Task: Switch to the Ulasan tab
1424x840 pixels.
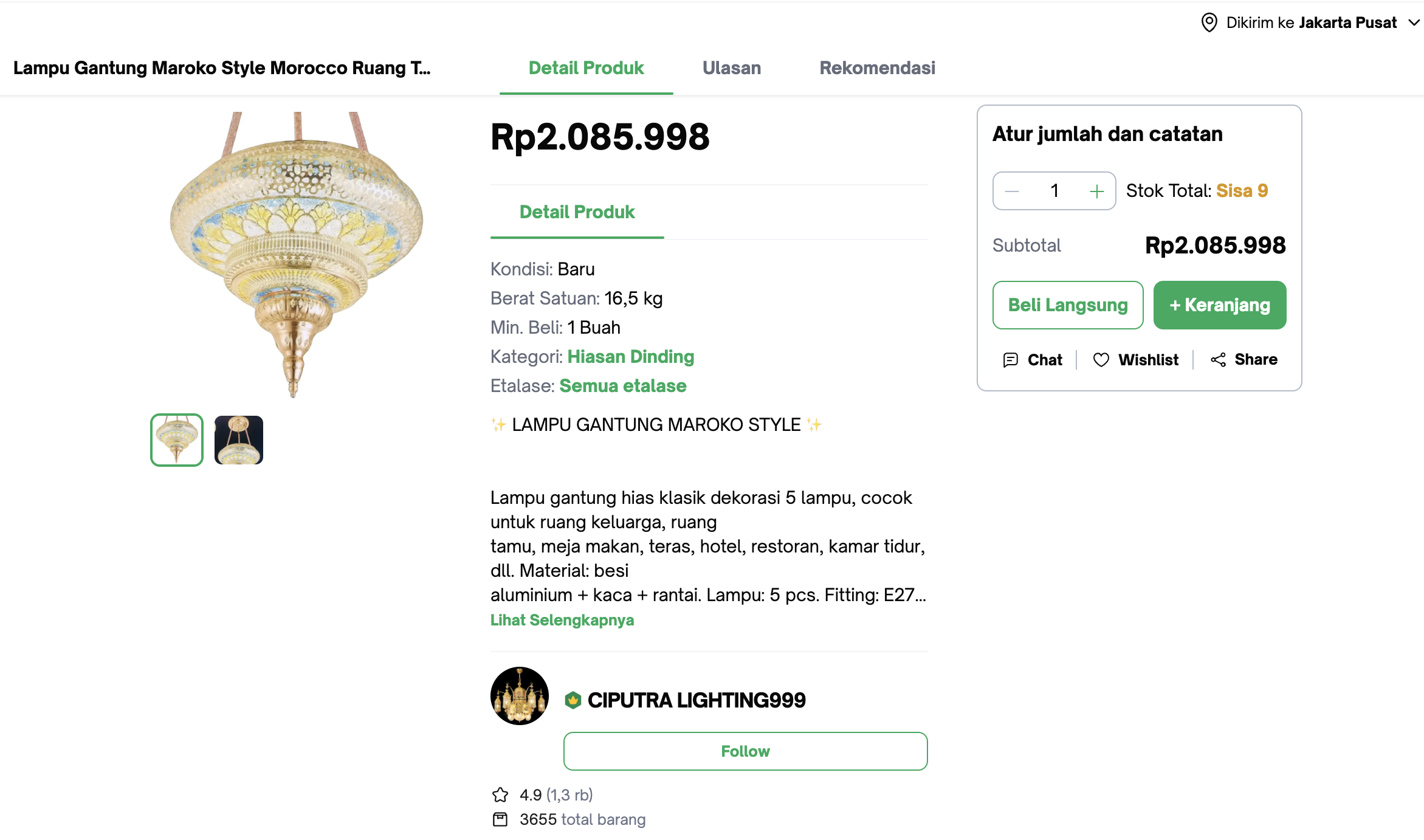Action: pos(732,68)
